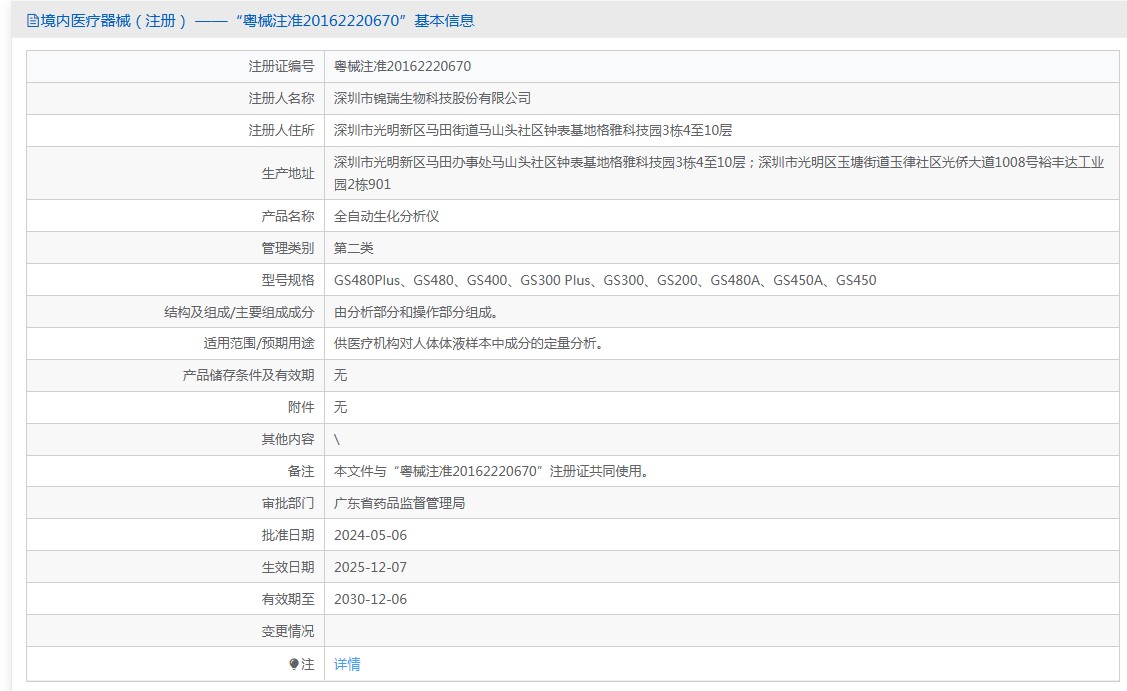Select the registration number 粤械注准20162220670 value
Viewport: 1127px width, 691px height.
pyautogui.click(x=402, y=67)
